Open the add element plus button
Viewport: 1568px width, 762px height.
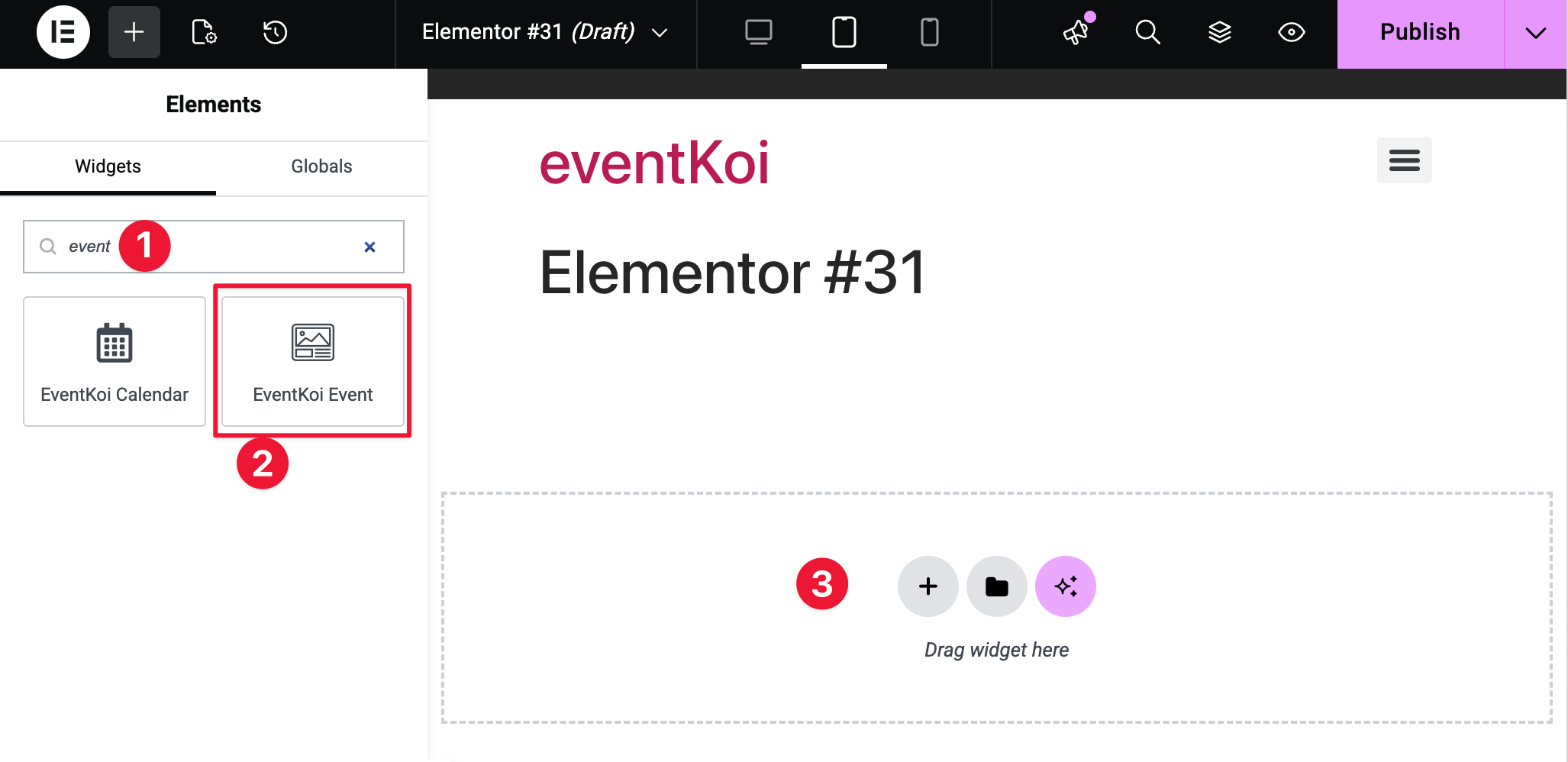click(x=134, y=32)
